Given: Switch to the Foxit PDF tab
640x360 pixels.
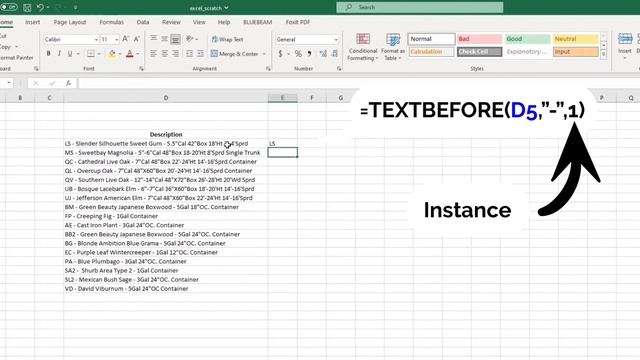Looking at the screenshot, I should coord(298,22).
